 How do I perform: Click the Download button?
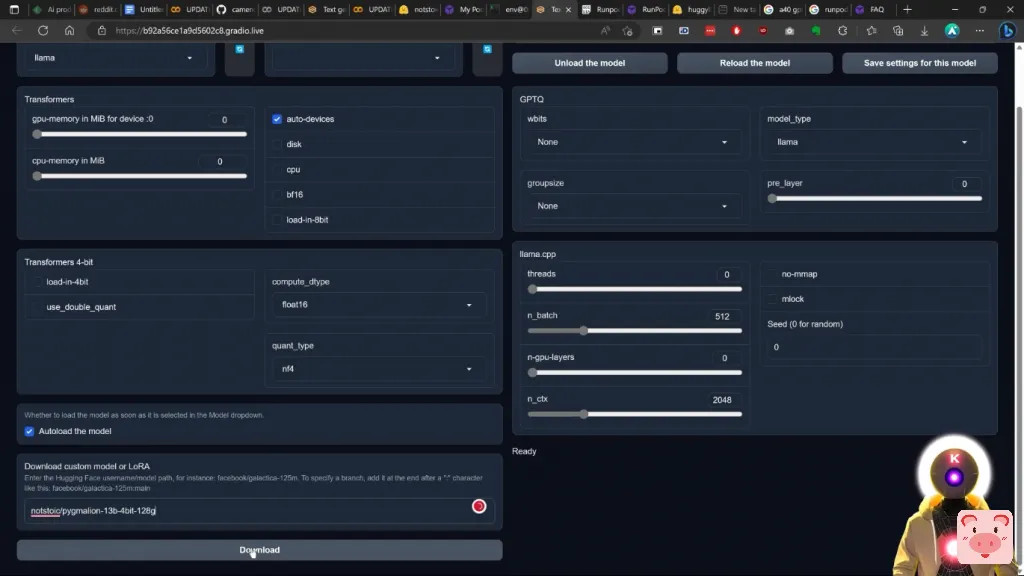(259, 550)
